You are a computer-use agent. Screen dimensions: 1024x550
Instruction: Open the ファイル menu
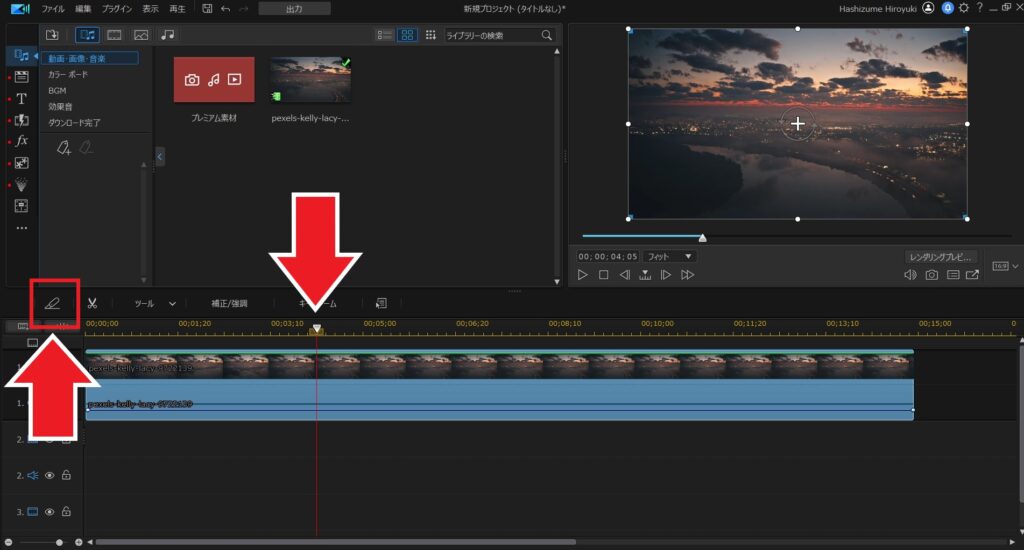53,8
